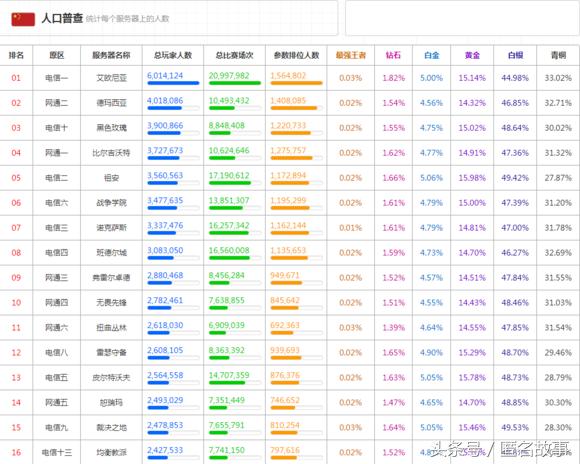Click the orange bar under 1,408,085
Viewport: 580px width, 464px height.
pyautogui.click(x=294, y=108)
